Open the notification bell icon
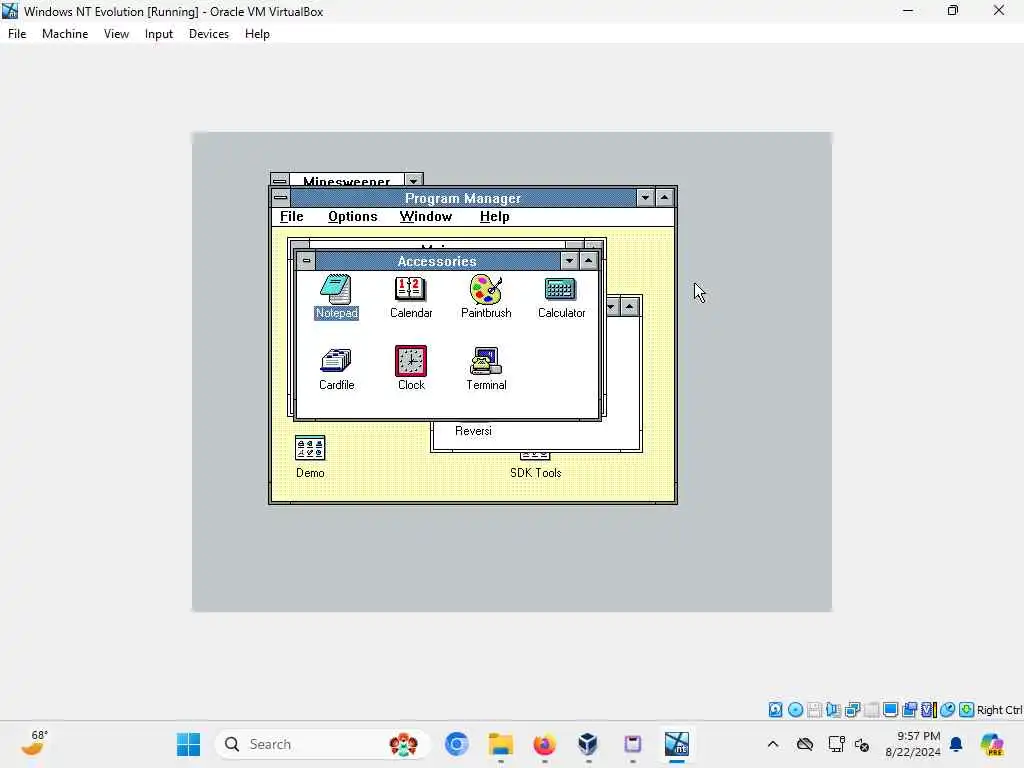This screenshot has width=1024, height=768. [956, 744]
